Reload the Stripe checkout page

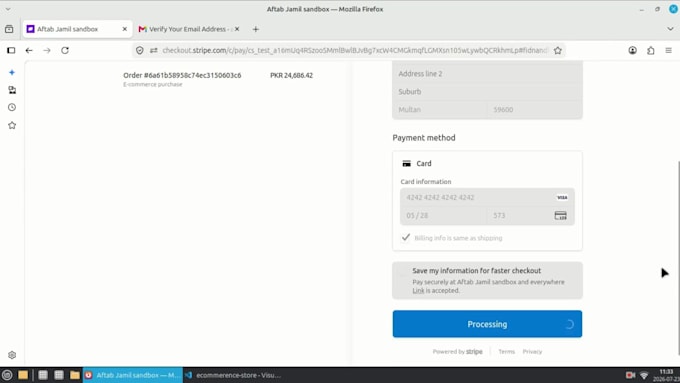65,50
